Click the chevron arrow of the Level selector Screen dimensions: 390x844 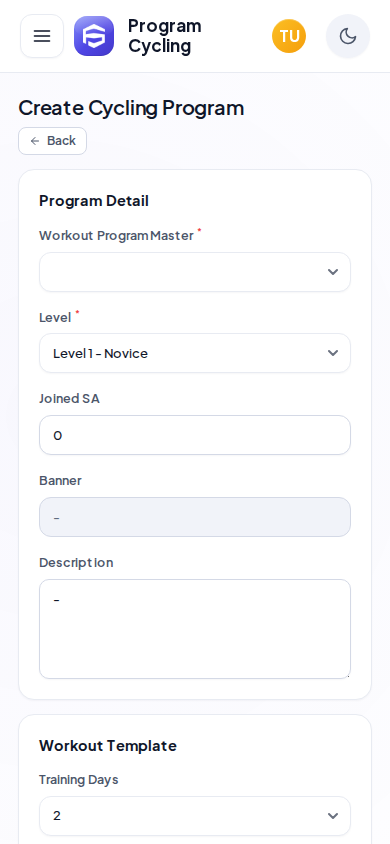click(333, 353)
